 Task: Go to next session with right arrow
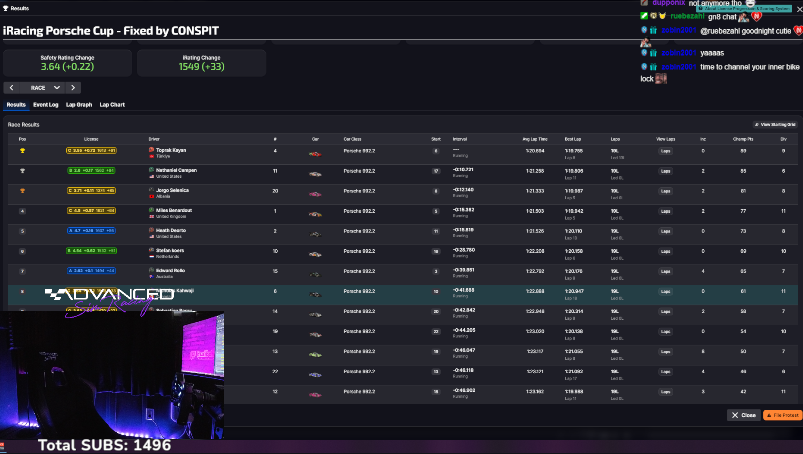(73, 88)
